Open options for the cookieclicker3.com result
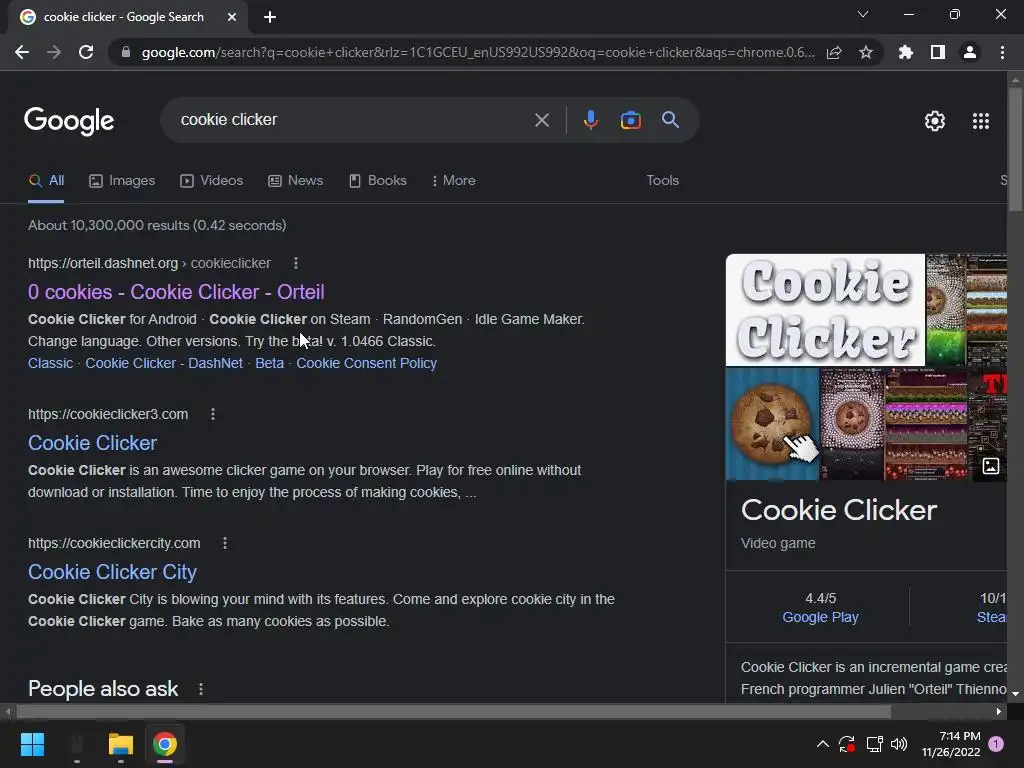 [213, 414]
